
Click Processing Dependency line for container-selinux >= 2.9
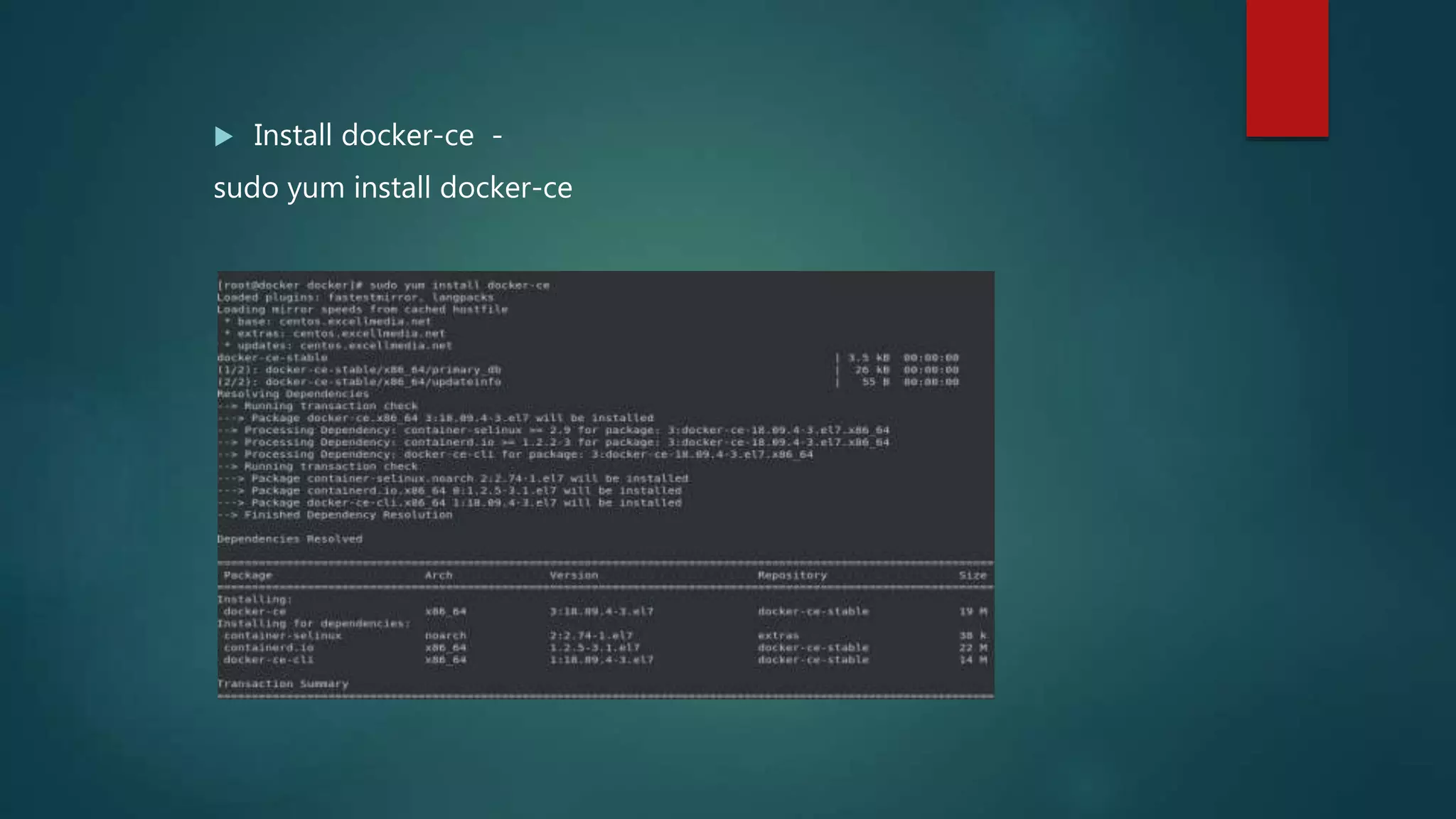tap(553, 430)
